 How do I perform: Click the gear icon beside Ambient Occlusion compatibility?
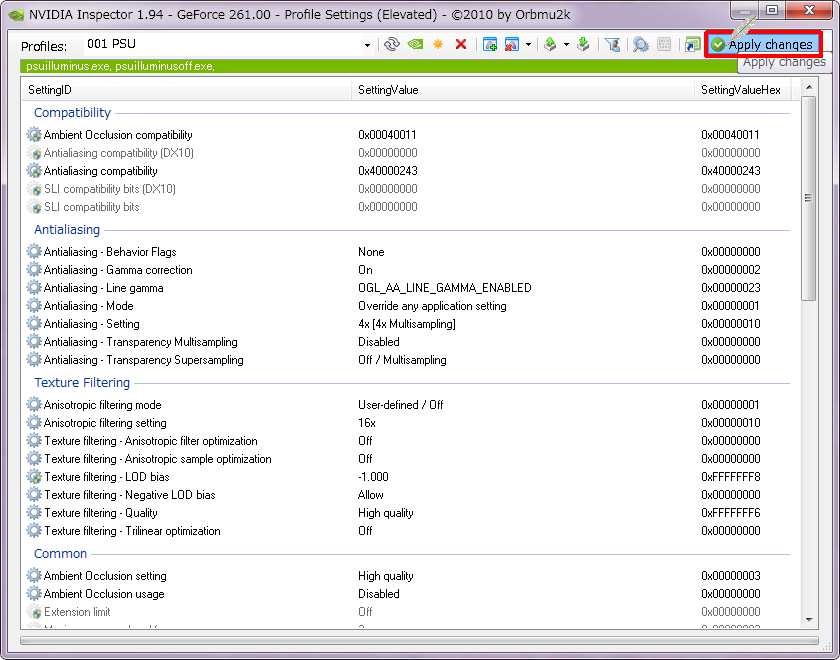34,134
